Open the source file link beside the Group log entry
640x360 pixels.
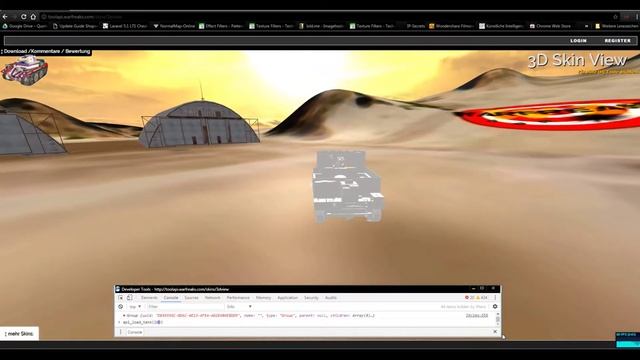(x=477, y=316)
